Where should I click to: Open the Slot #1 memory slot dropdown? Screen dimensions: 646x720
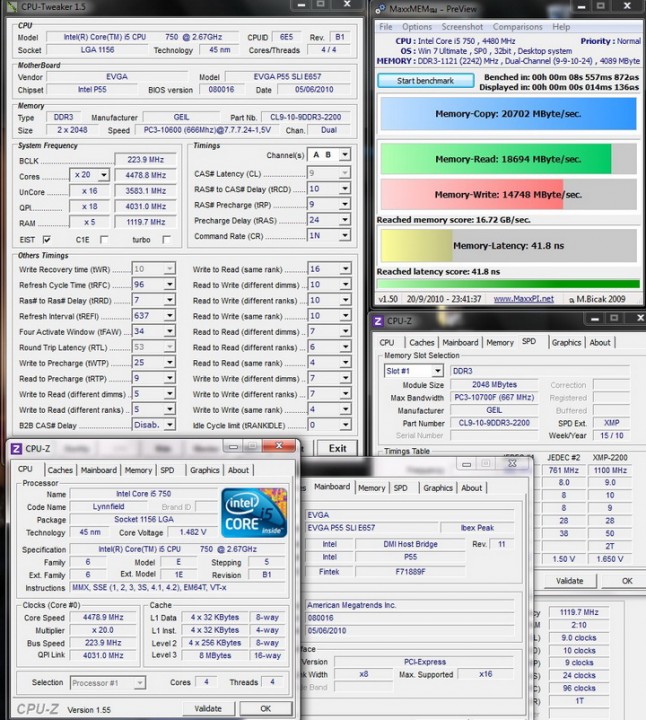click(438, 371)
